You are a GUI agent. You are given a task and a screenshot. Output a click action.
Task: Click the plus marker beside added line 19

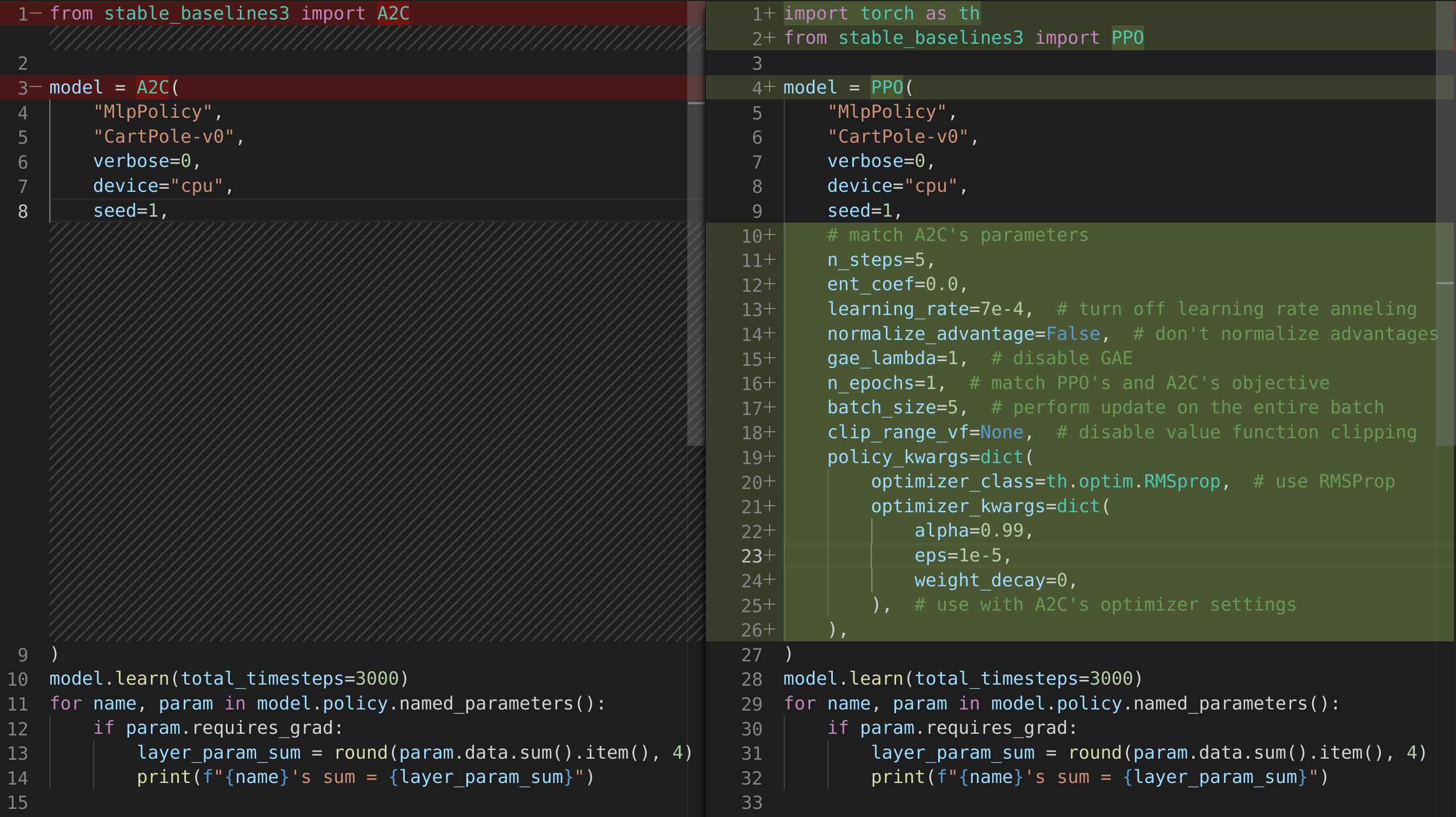pyautogui.click(x=769, y=457)
